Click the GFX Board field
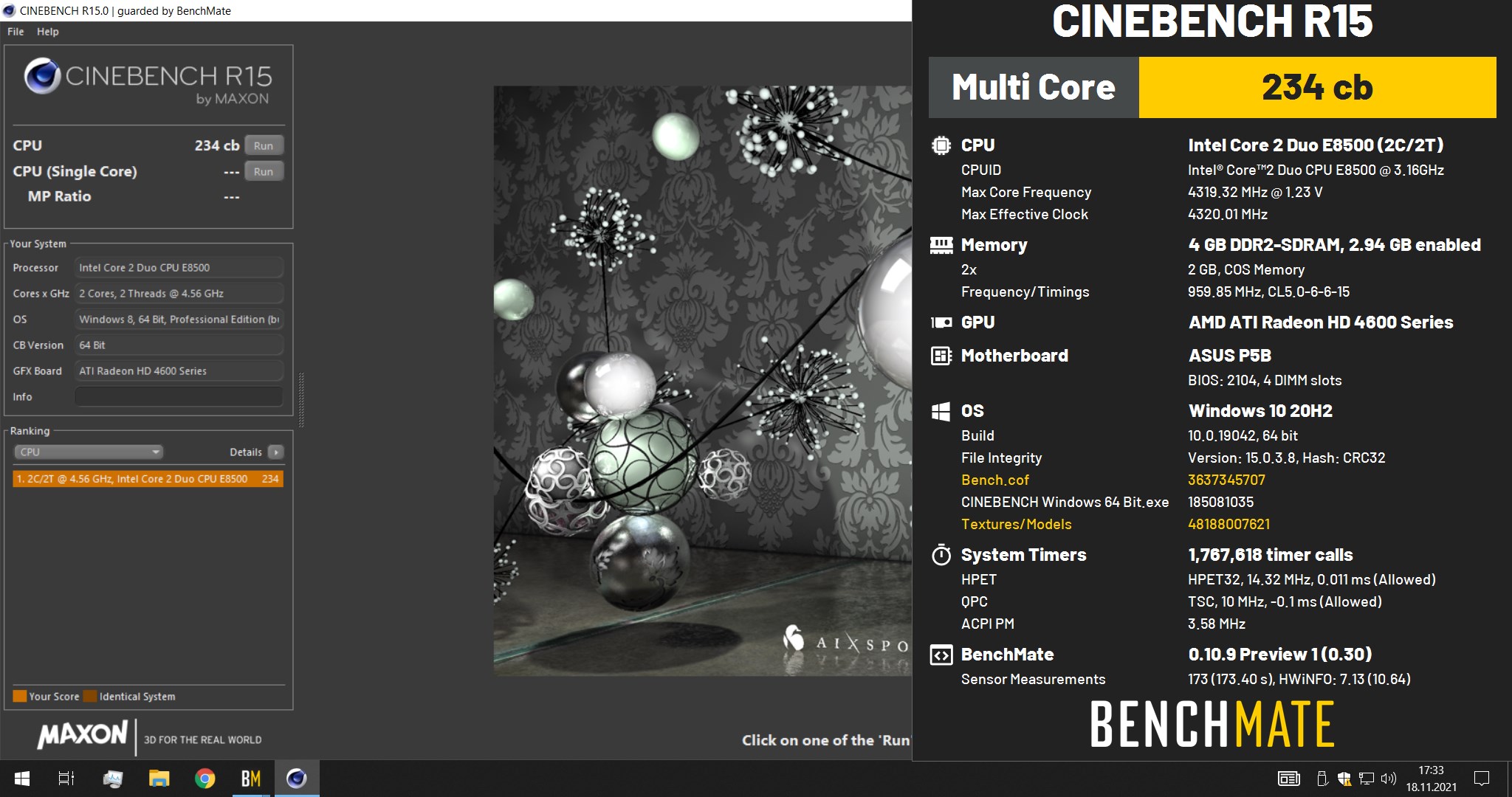Image resolution: width=1512 pixels, height=797 pixels. (x=179, y=371)
